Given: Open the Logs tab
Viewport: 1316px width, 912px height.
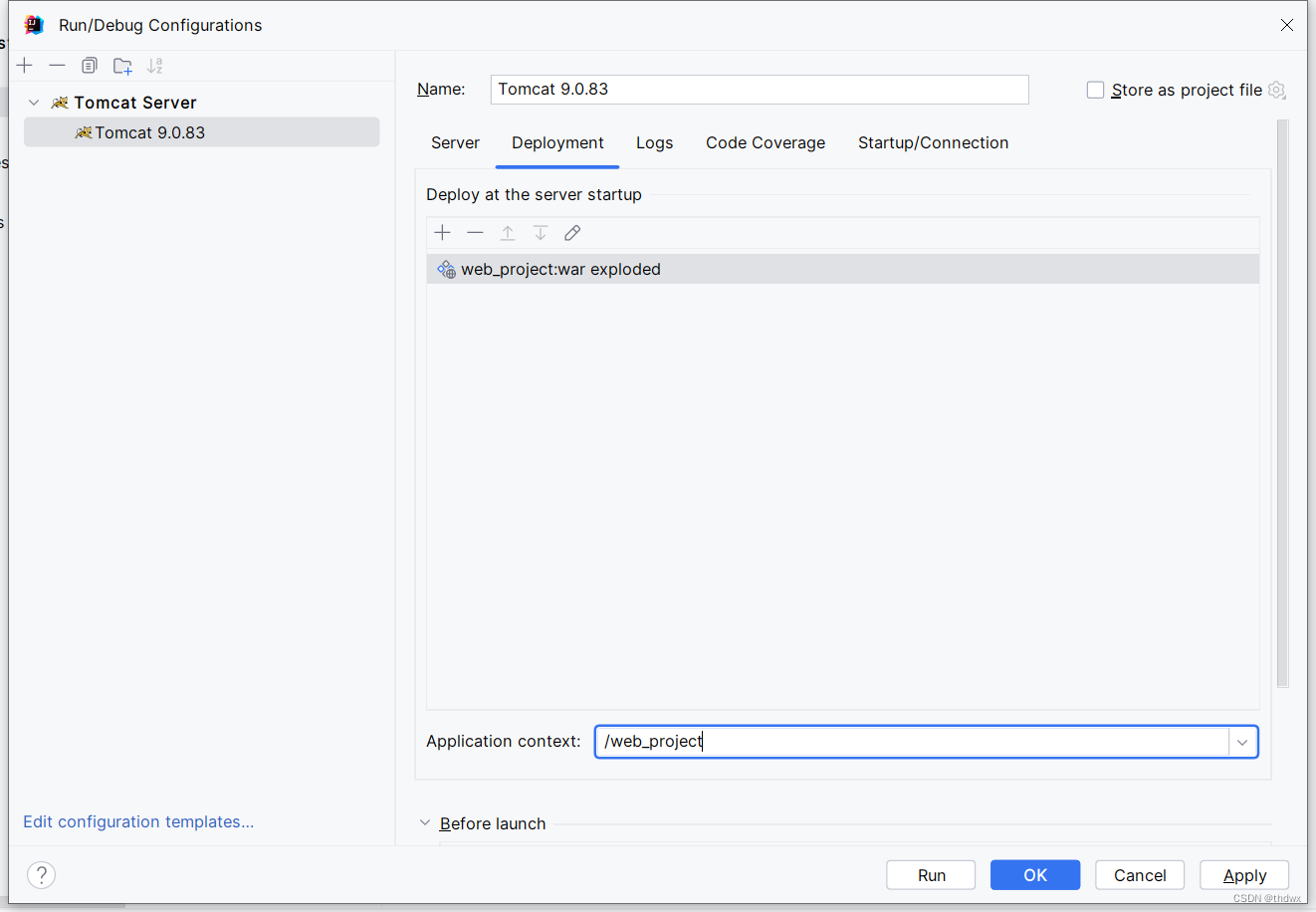Looking at the screenshot, I should click(654, 143).
